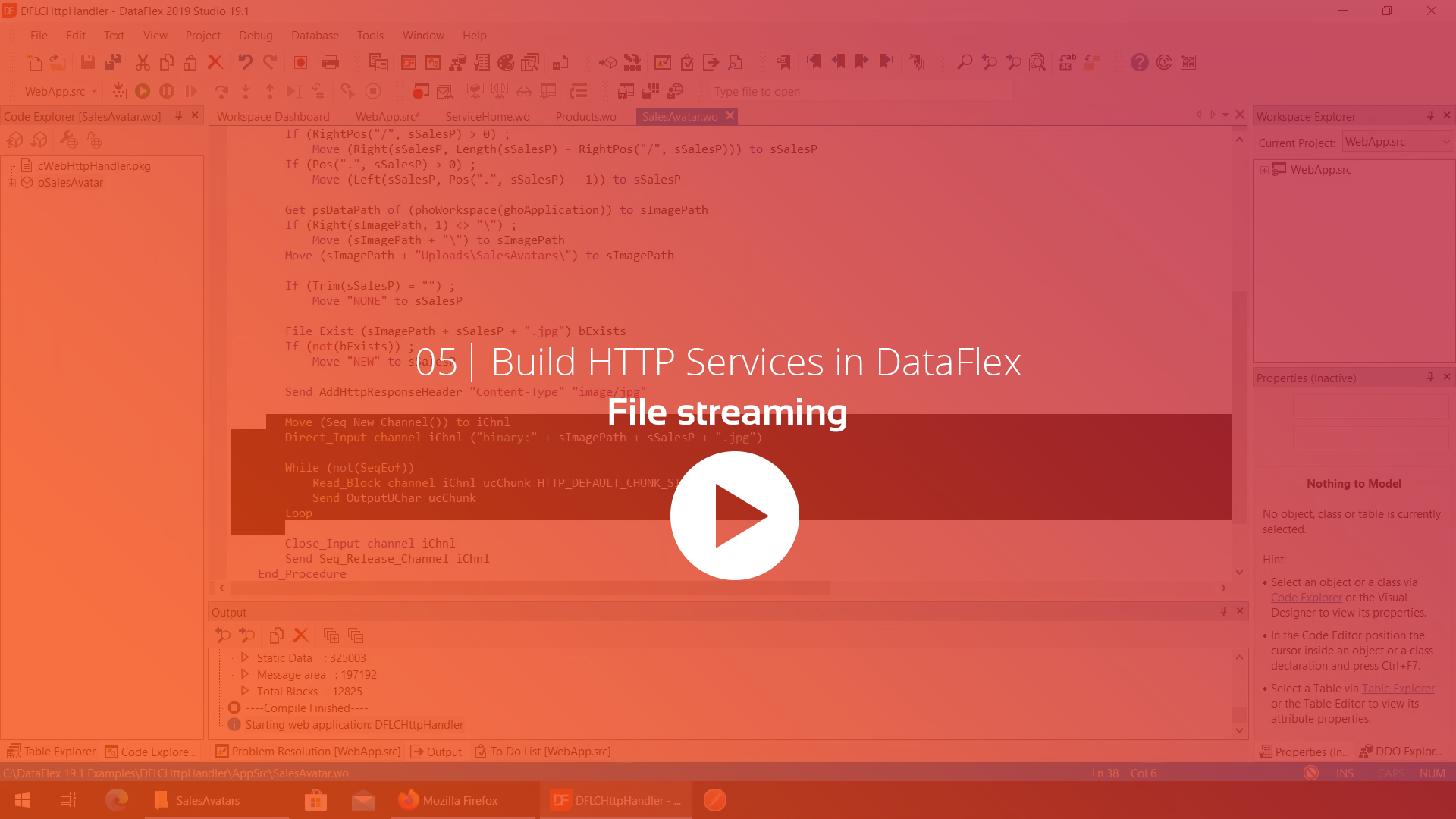1456x819 pixels.
Task: Pin the Output panel open
Action: click(1222, 611)
